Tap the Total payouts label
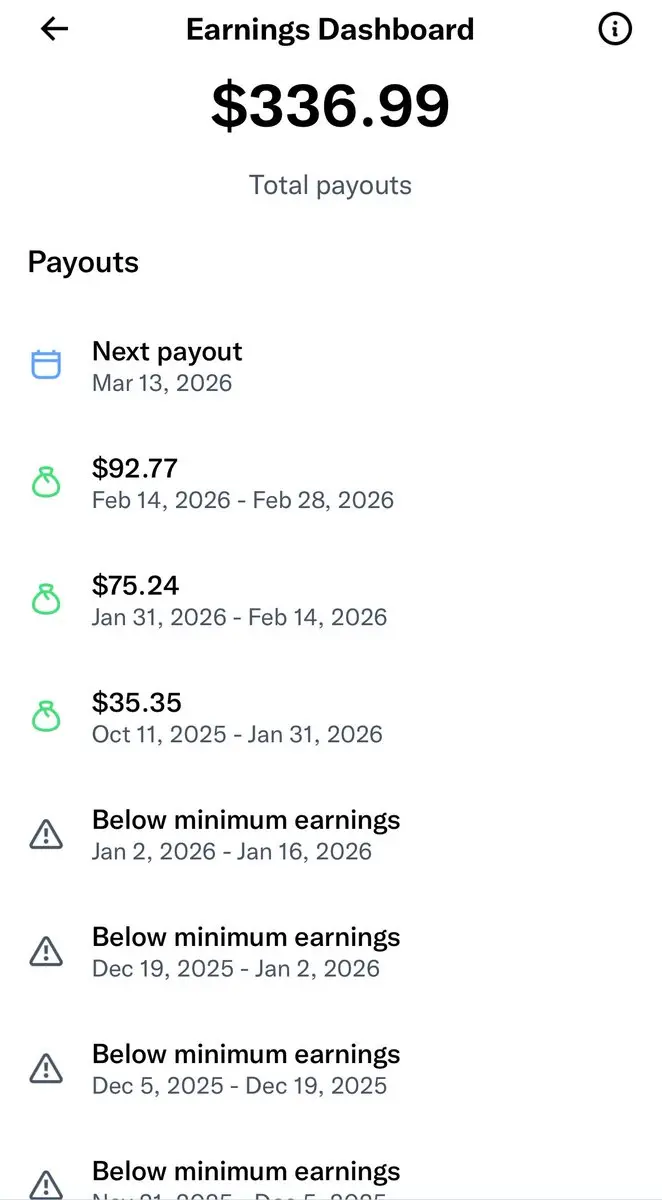 [x=330, y=185]
